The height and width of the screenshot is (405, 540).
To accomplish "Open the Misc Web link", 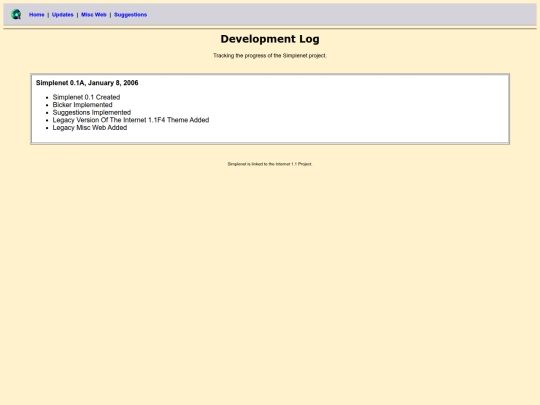I will (94, 15).
